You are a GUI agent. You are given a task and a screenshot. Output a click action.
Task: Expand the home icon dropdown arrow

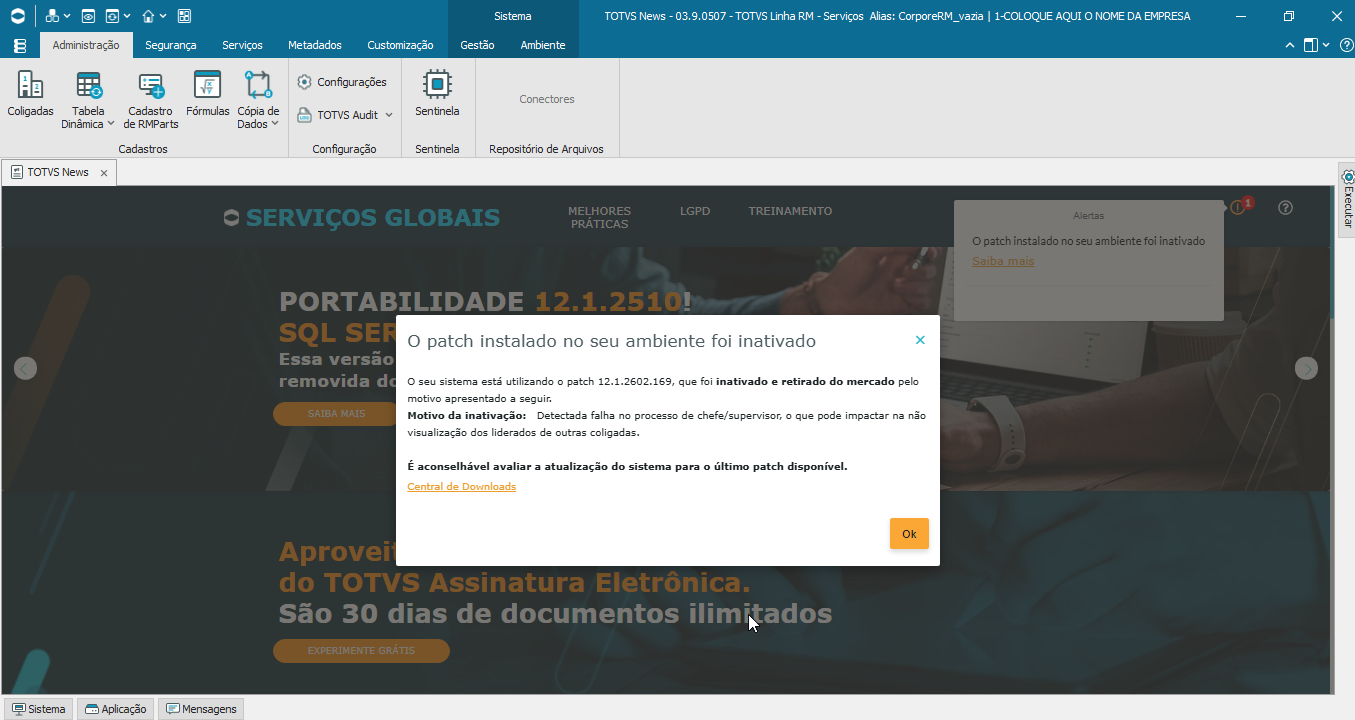pos(163,17)
